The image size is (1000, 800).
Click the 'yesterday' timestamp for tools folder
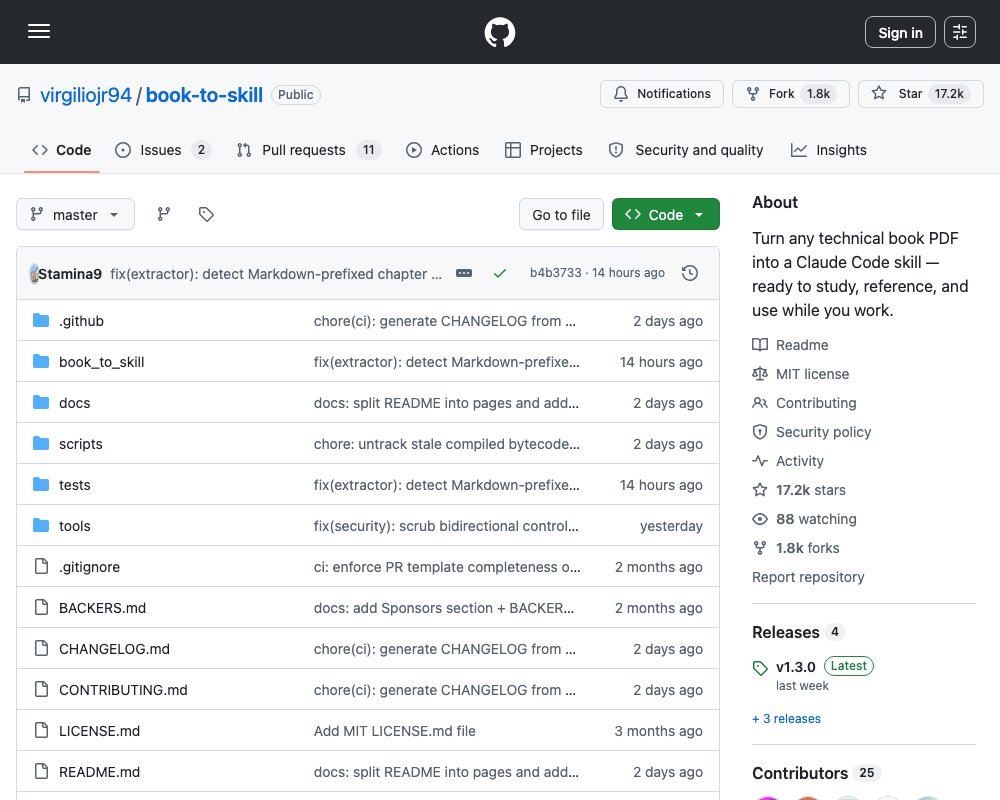point(671,526)
